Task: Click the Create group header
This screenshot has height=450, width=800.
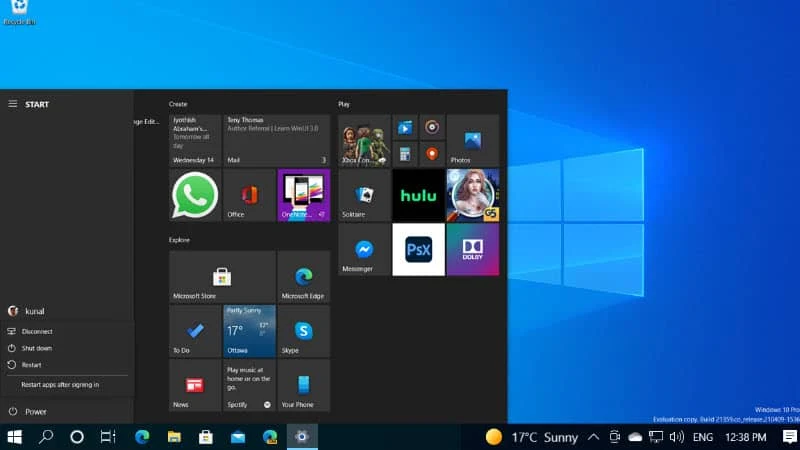Action: tap(178, 104)
